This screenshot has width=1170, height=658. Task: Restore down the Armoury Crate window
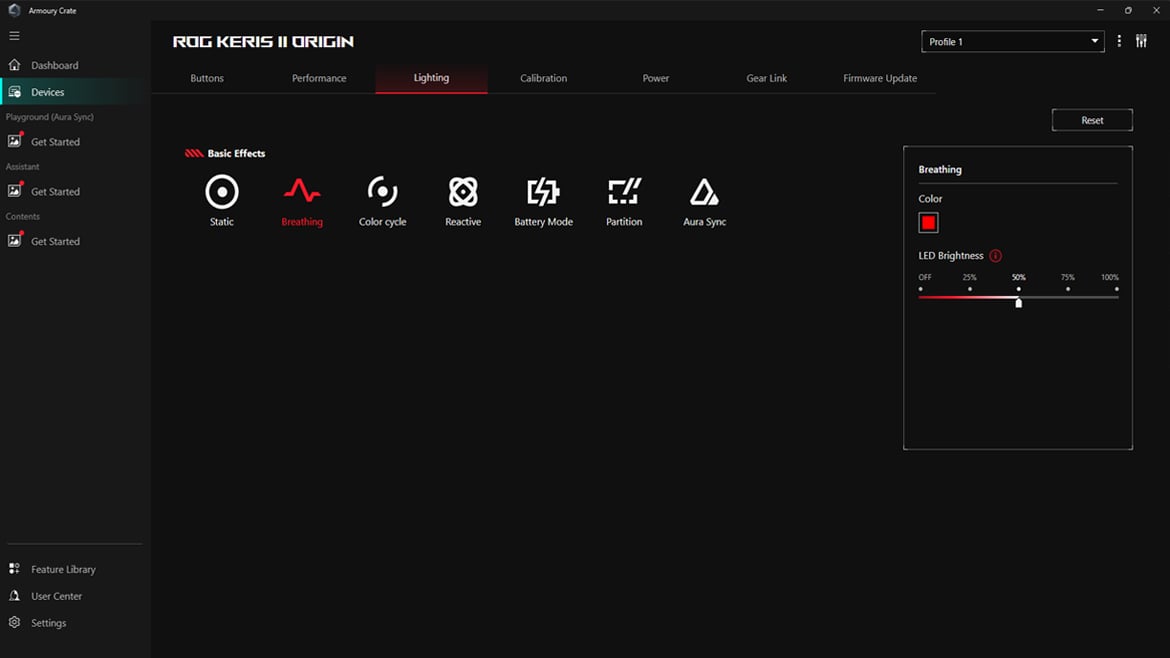point(1128,10)
